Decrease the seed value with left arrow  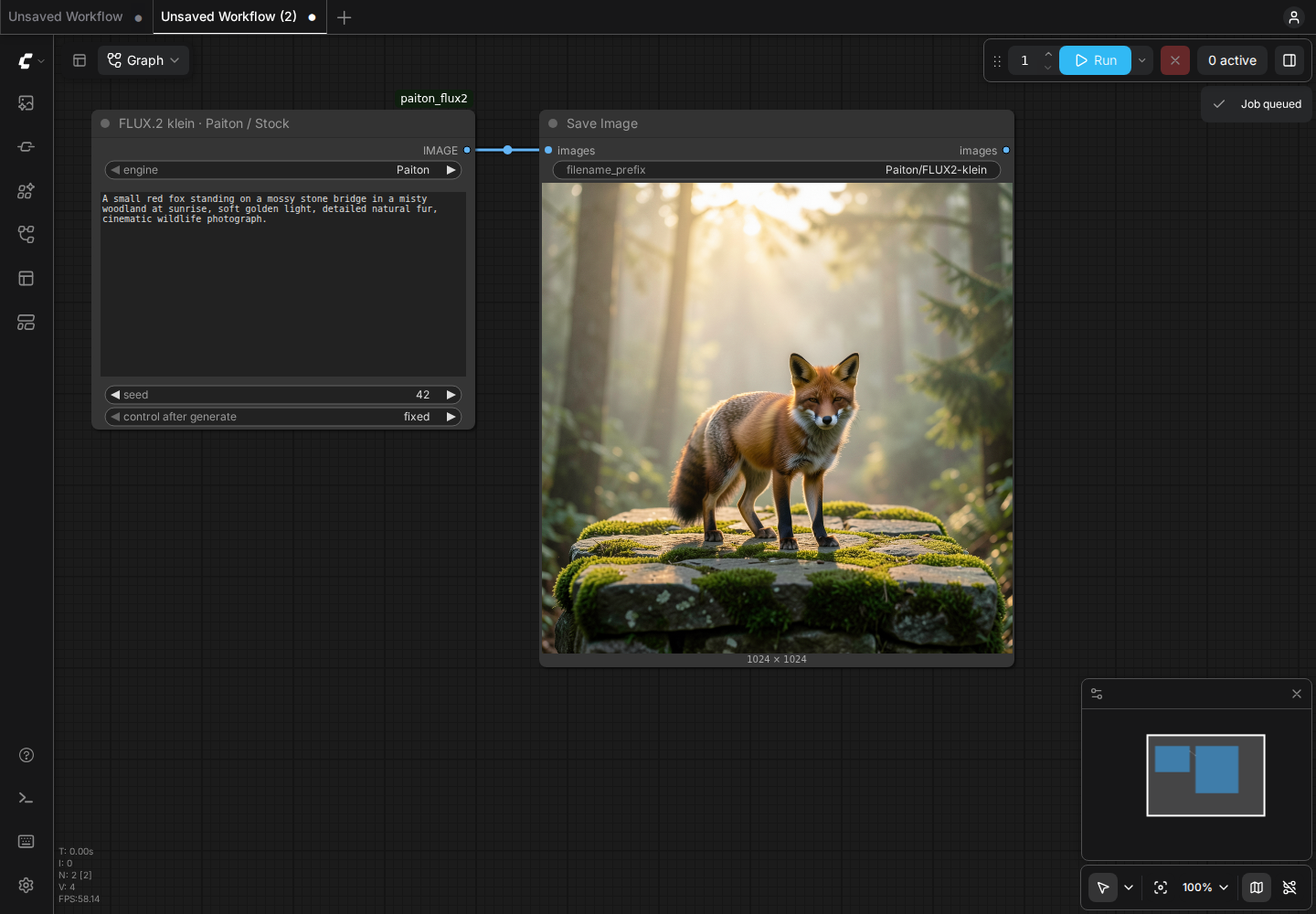115,395
